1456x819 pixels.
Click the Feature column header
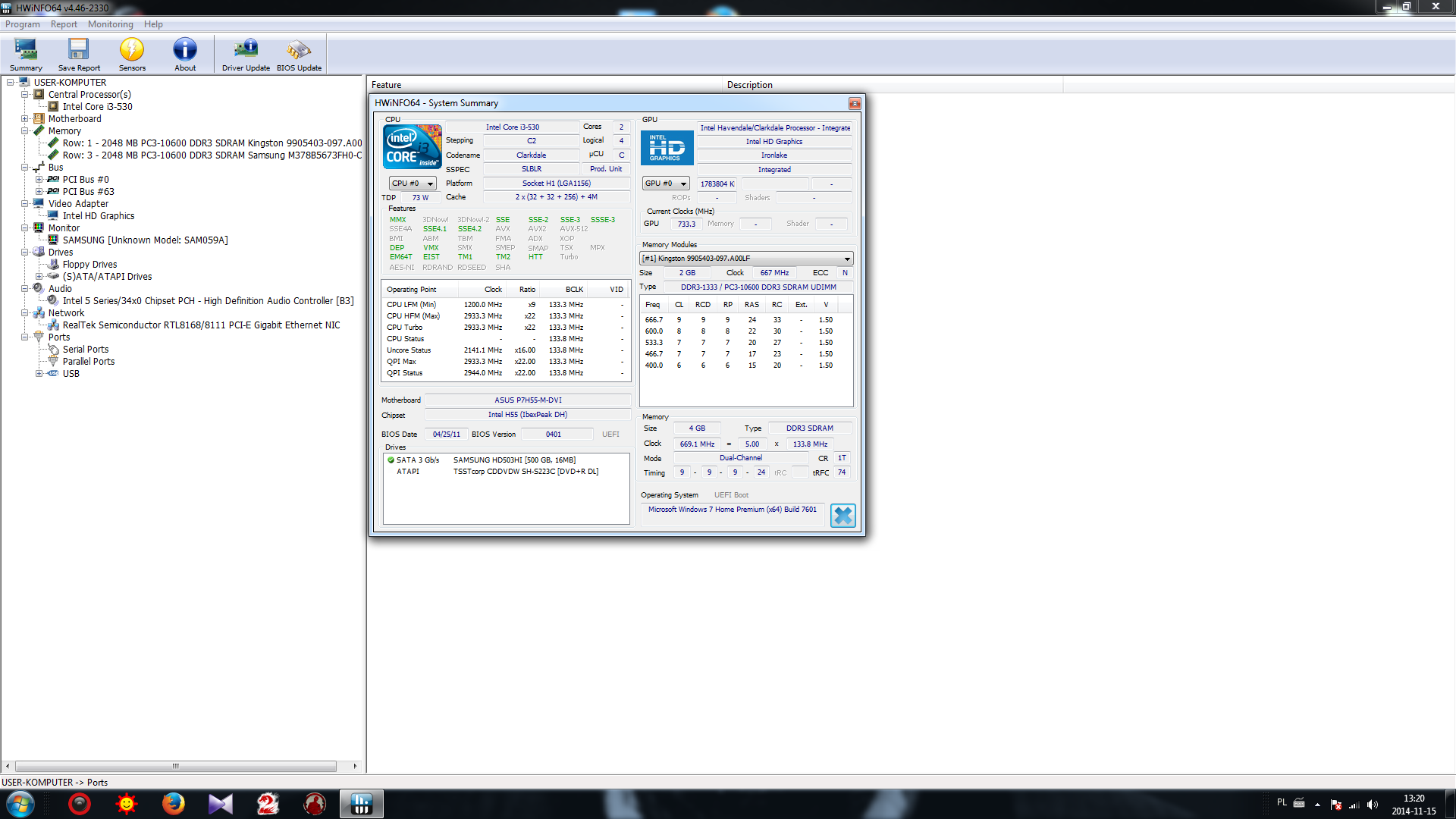[x=545, y=85]
